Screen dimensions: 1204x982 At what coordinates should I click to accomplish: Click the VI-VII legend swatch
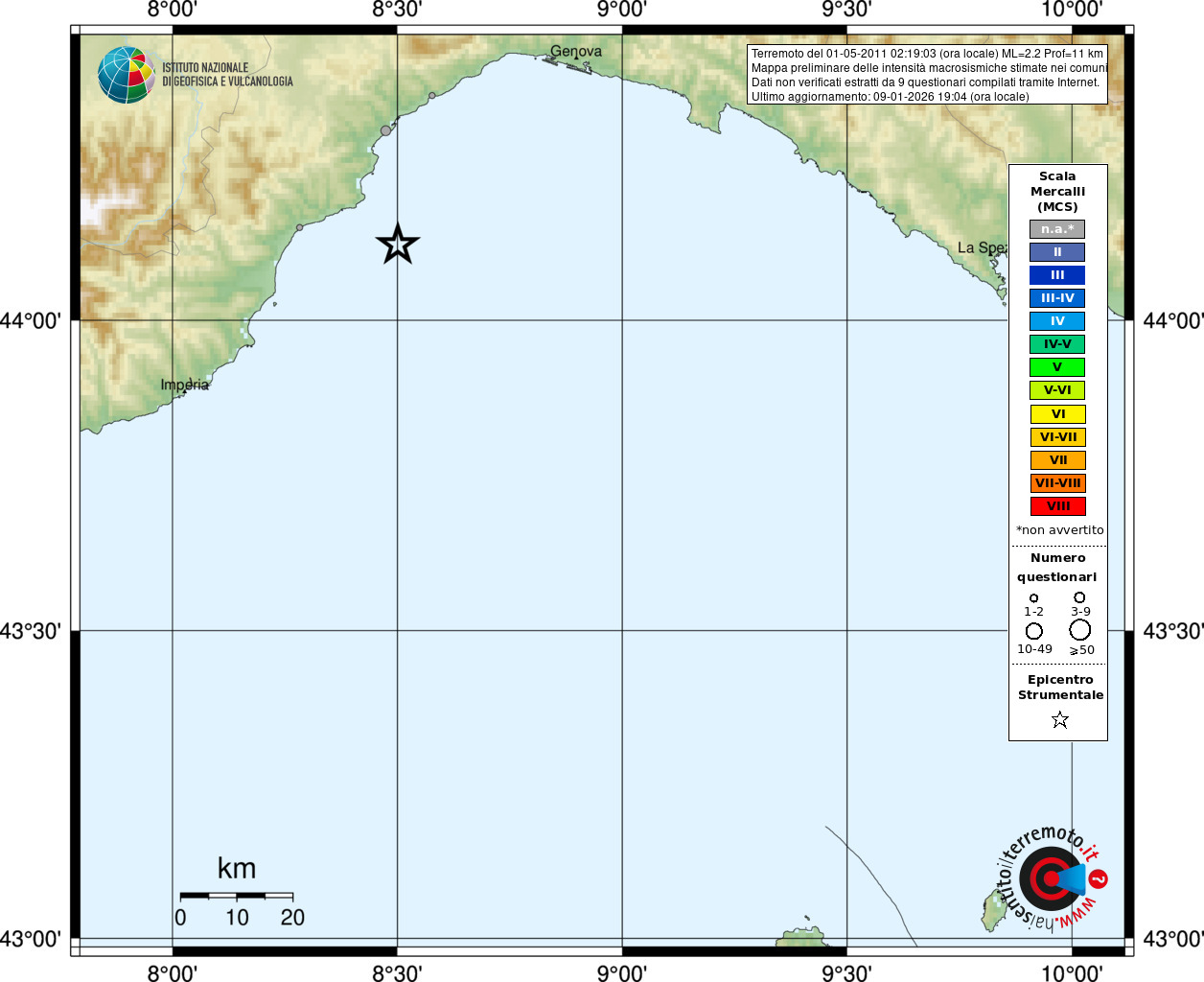click(1057, 437)
